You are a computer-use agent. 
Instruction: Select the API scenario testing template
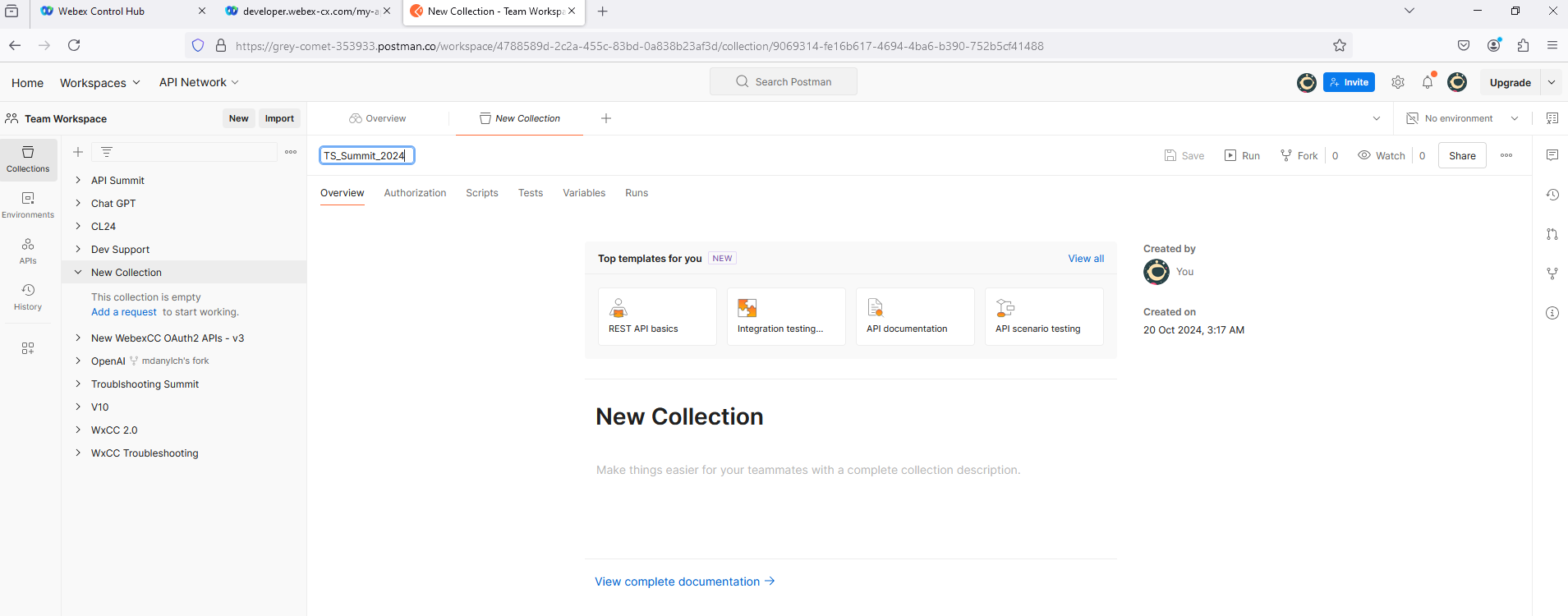pyautogui.click(x=1044, y=316)
